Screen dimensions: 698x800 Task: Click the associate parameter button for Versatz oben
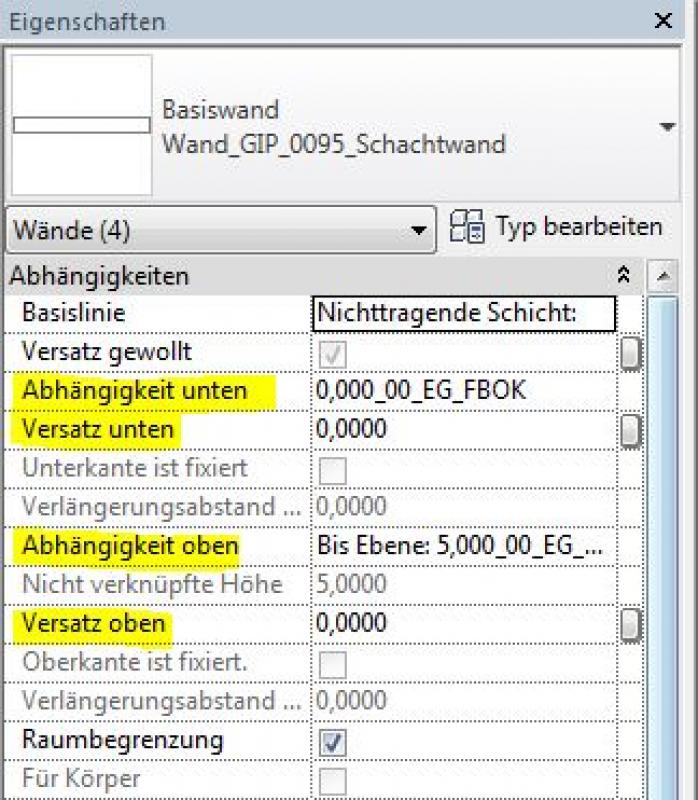pyautogui.click(x=630, y=625)
